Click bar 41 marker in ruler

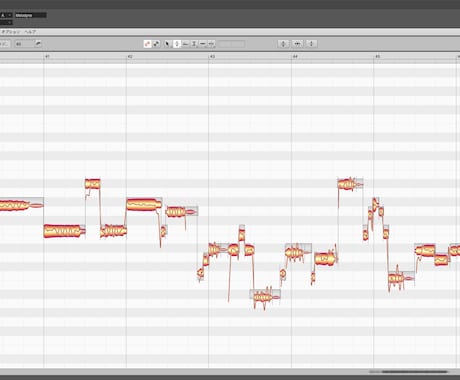pyautogui.click(x=47, y=57)
